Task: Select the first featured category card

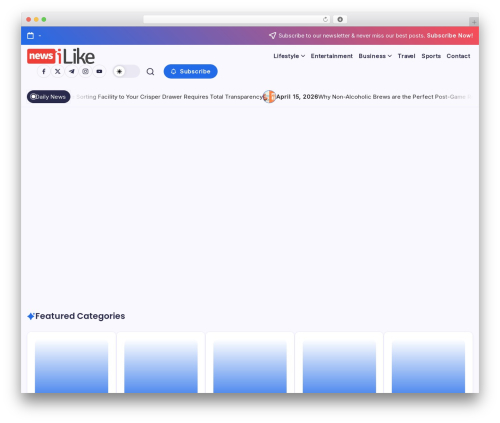Action: (71, 363)
